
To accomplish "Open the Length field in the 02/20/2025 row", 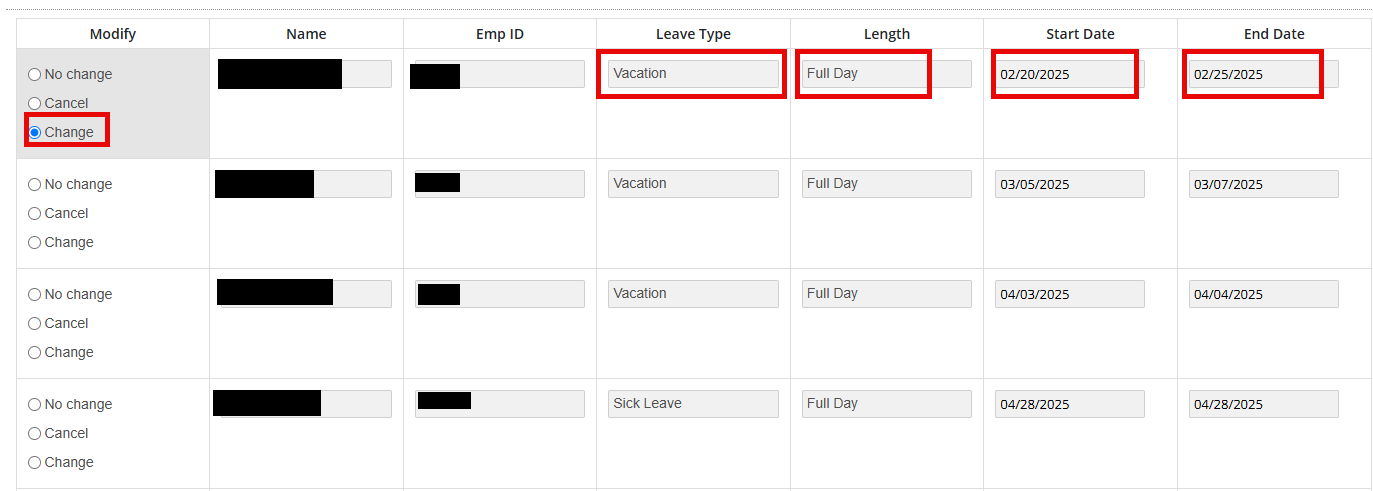I will (886, 74).
